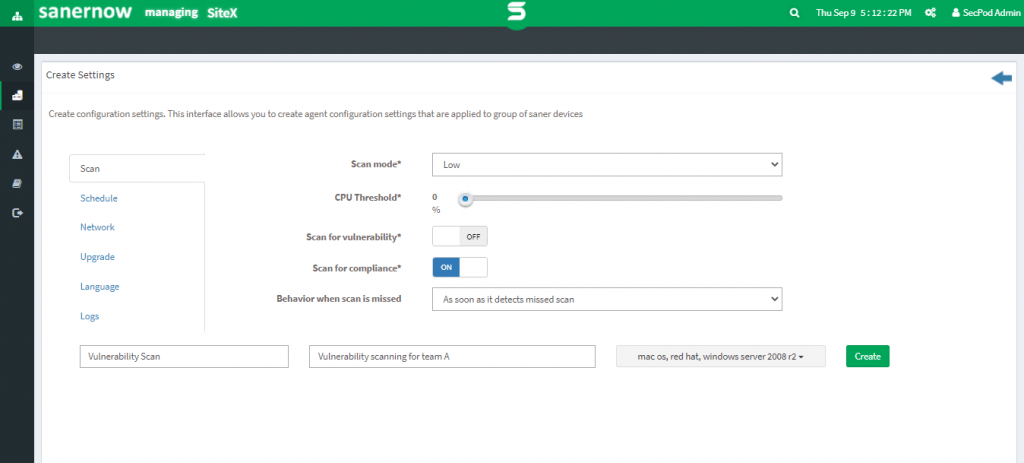Click the blue back arrow

point(1001,79)
